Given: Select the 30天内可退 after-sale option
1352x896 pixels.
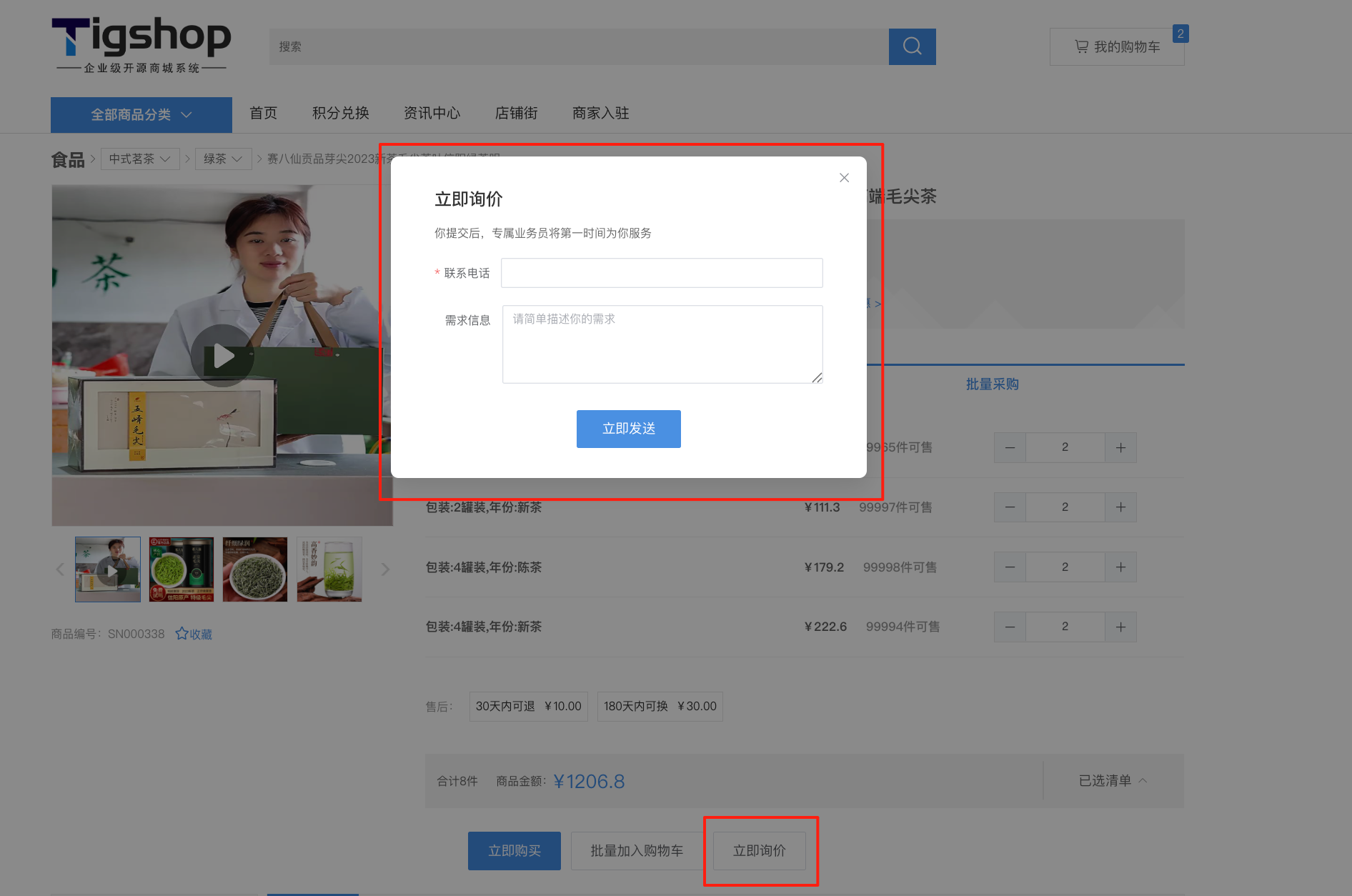Looking at the screenshot, I should click(x=528, y=706).
